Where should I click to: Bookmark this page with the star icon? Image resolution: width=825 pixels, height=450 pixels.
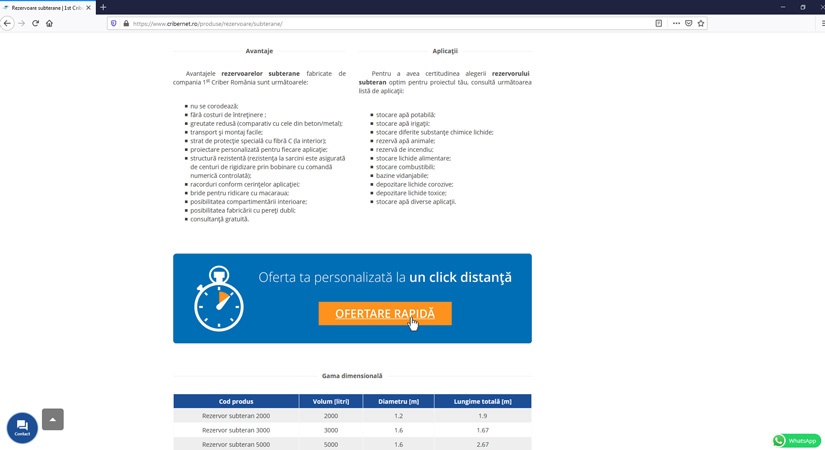click(701, 23)
